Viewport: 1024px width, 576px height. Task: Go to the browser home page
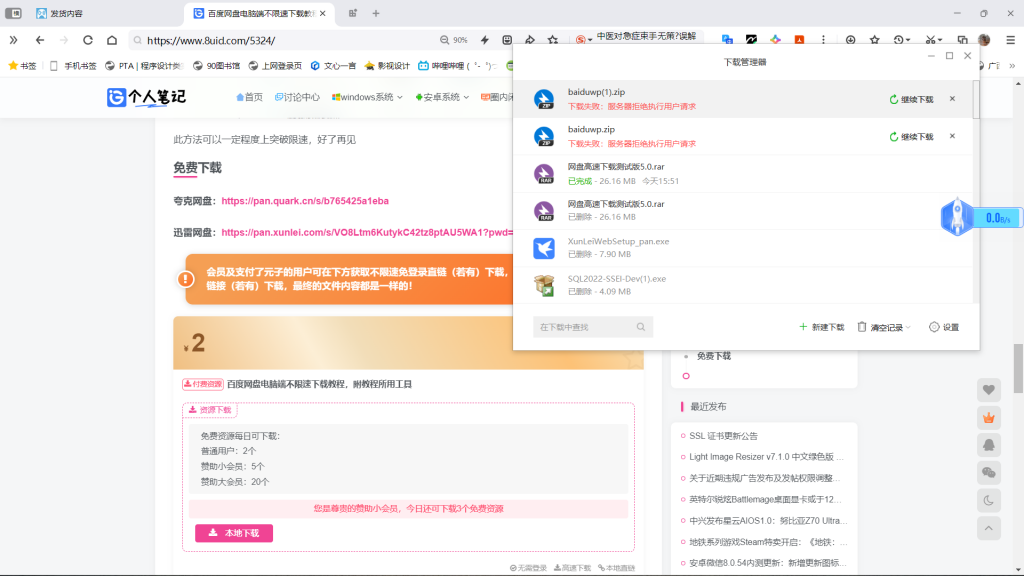tap(112, 40)
